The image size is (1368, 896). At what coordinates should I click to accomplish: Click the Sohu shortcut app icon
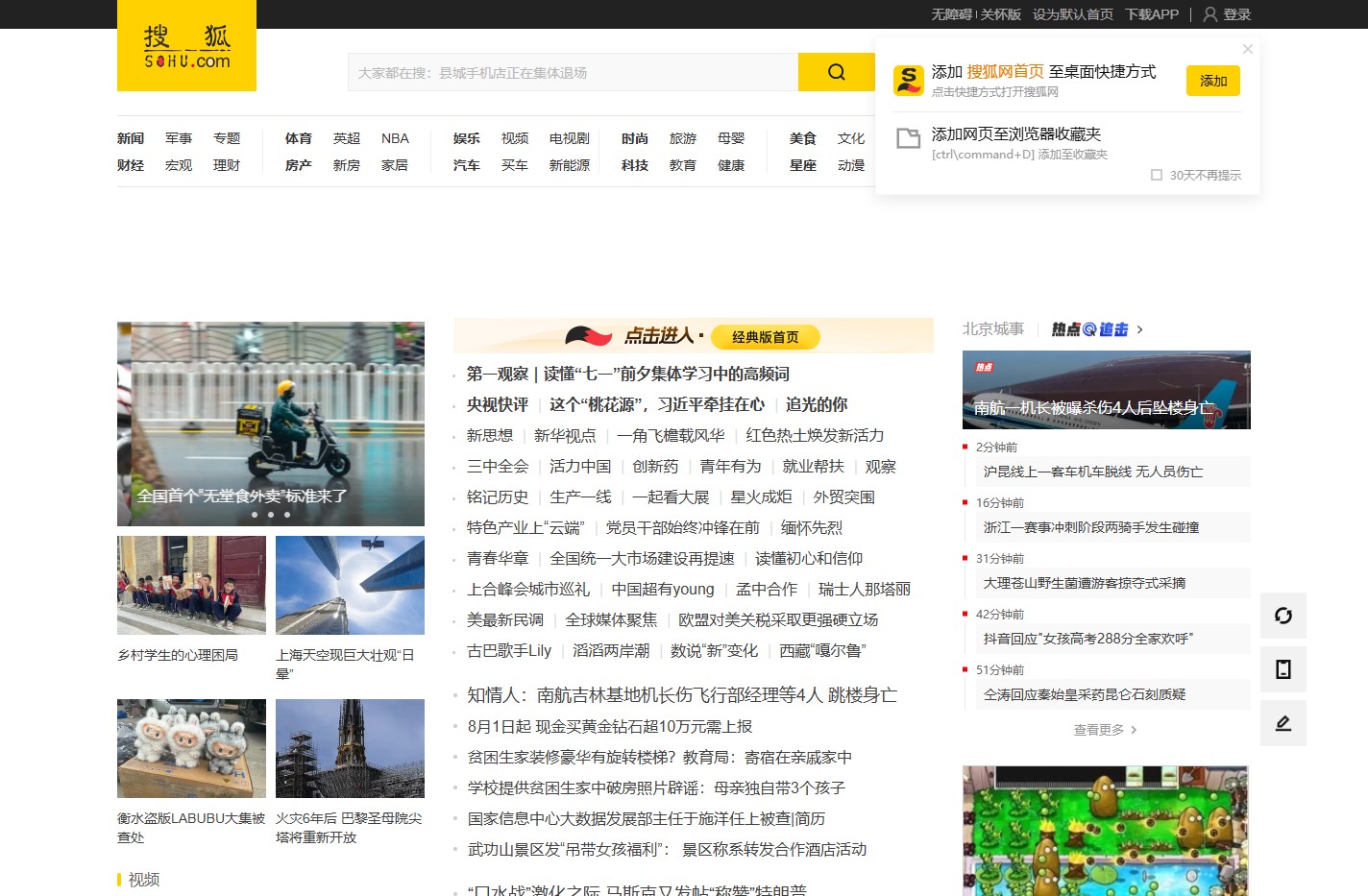pos(909,81)
